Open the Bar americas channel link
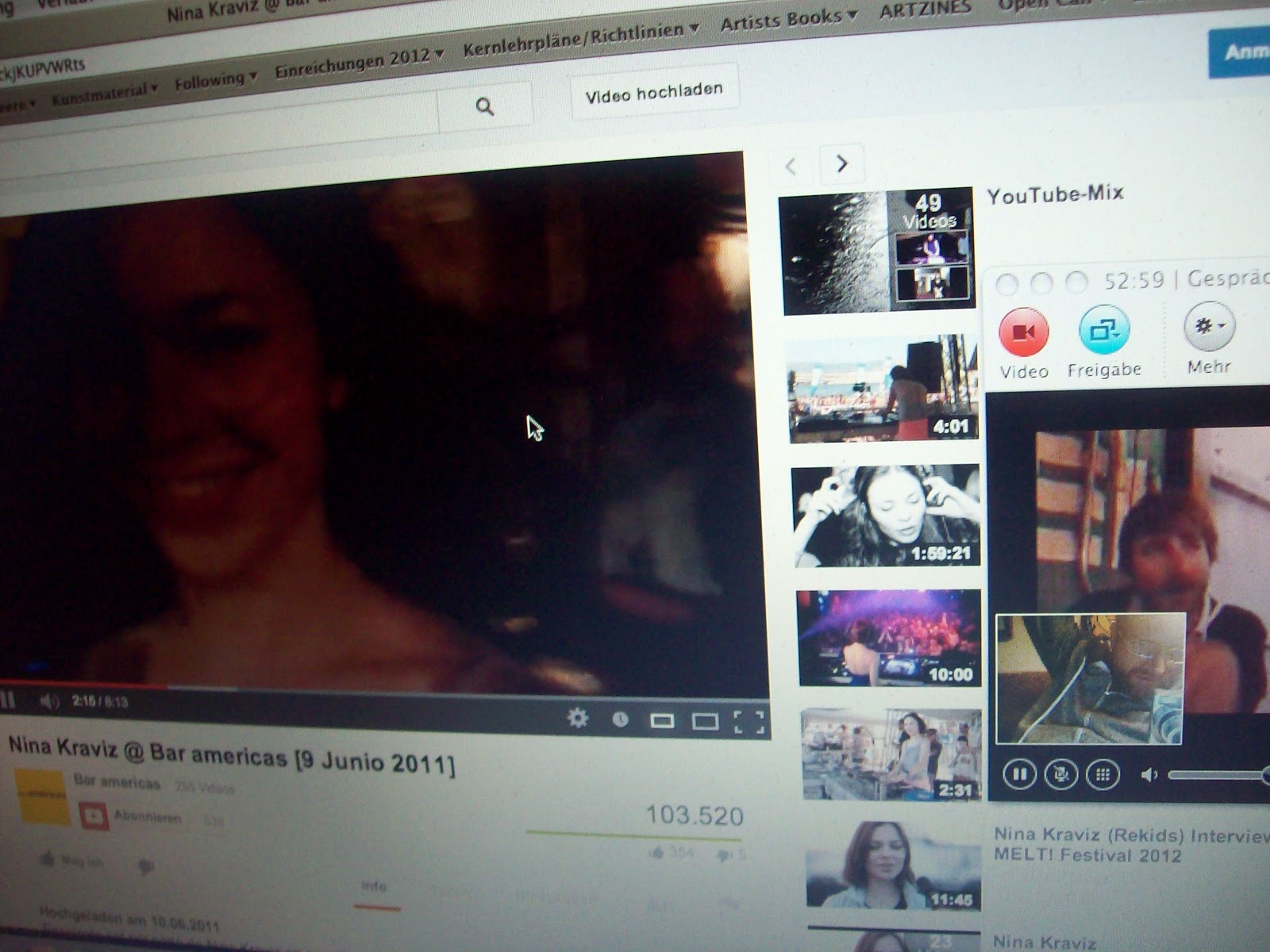1270x952 pixels. click(x=117, y=781)
